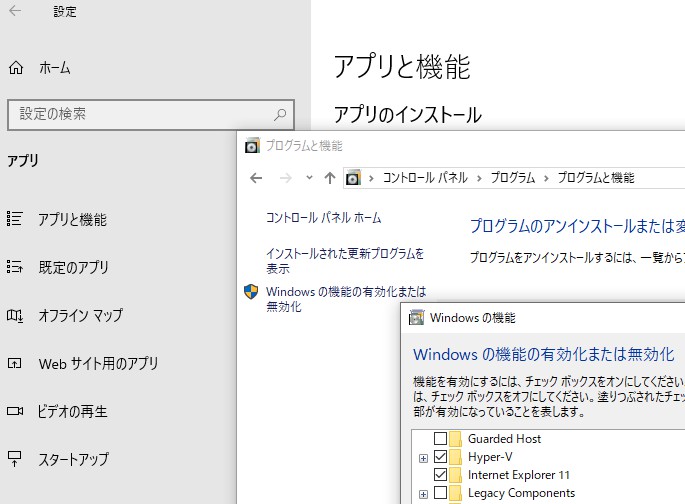This screenshot has height=504, width=685.
Task: Click the address bar Control Panel icon
Action: click(353, 178)
